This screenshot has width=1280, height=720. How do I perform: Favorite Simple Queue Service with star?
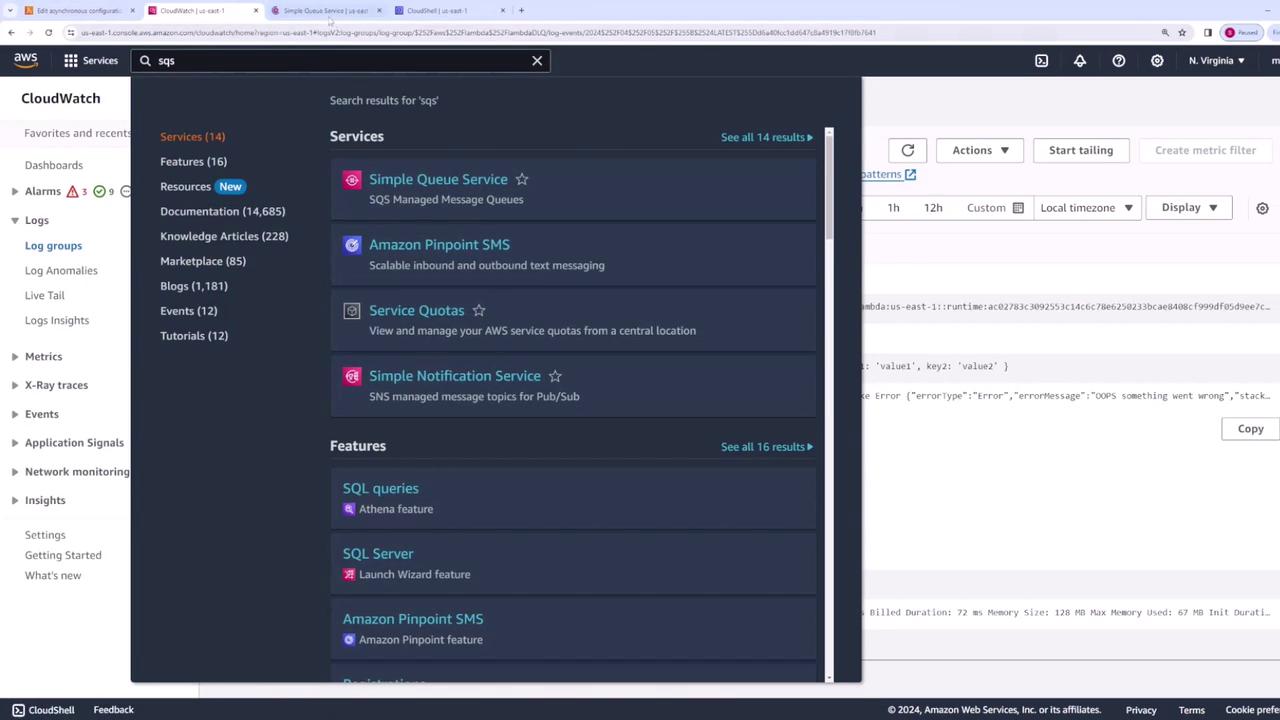[522, 179]
